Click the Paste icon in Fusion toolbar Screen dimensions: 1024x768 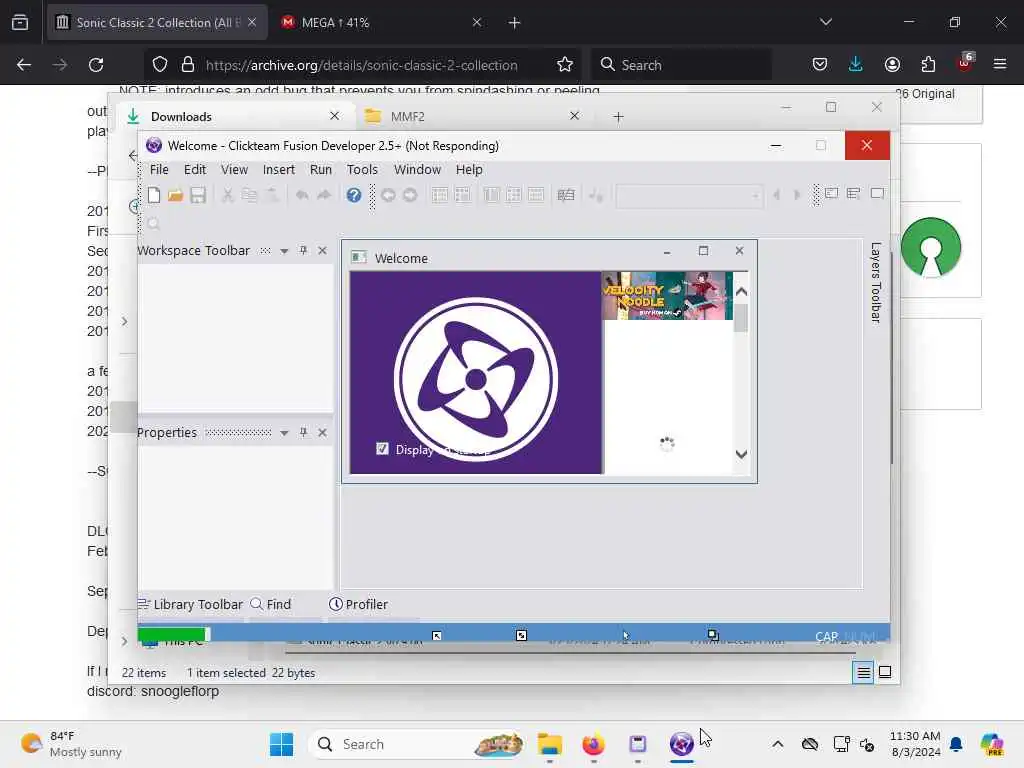click(x=272, y=195)
